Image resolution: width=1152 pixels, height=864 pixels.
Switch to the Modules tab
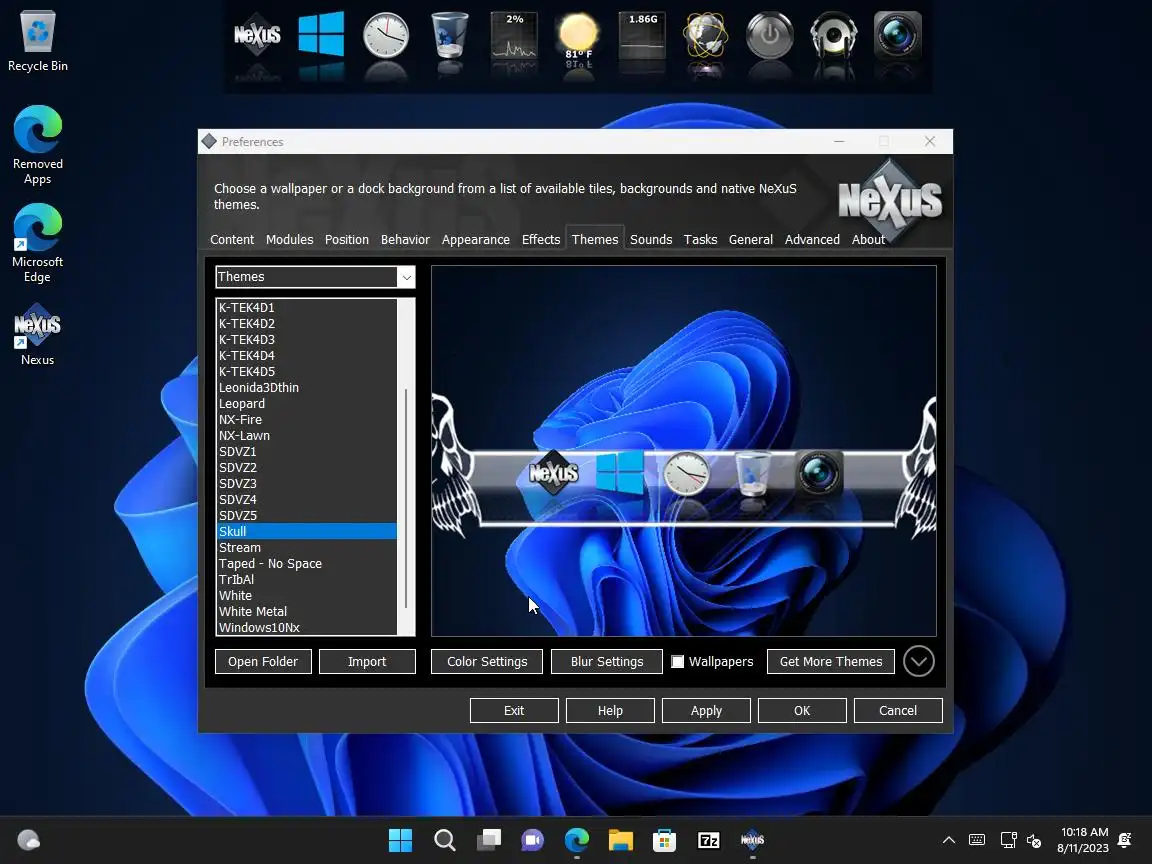click(289, 240)
